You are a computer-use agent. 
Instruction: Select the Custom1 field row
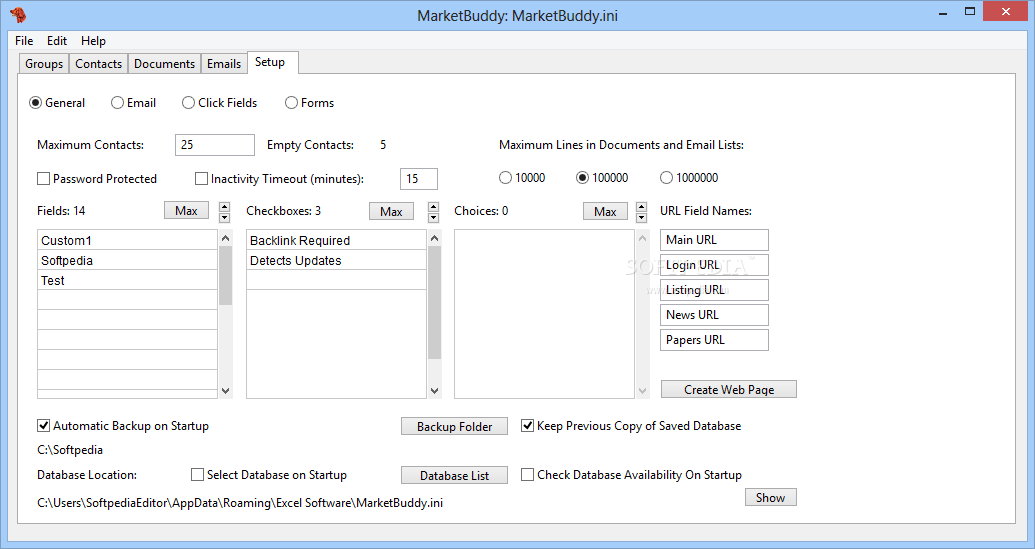(127, 240)
